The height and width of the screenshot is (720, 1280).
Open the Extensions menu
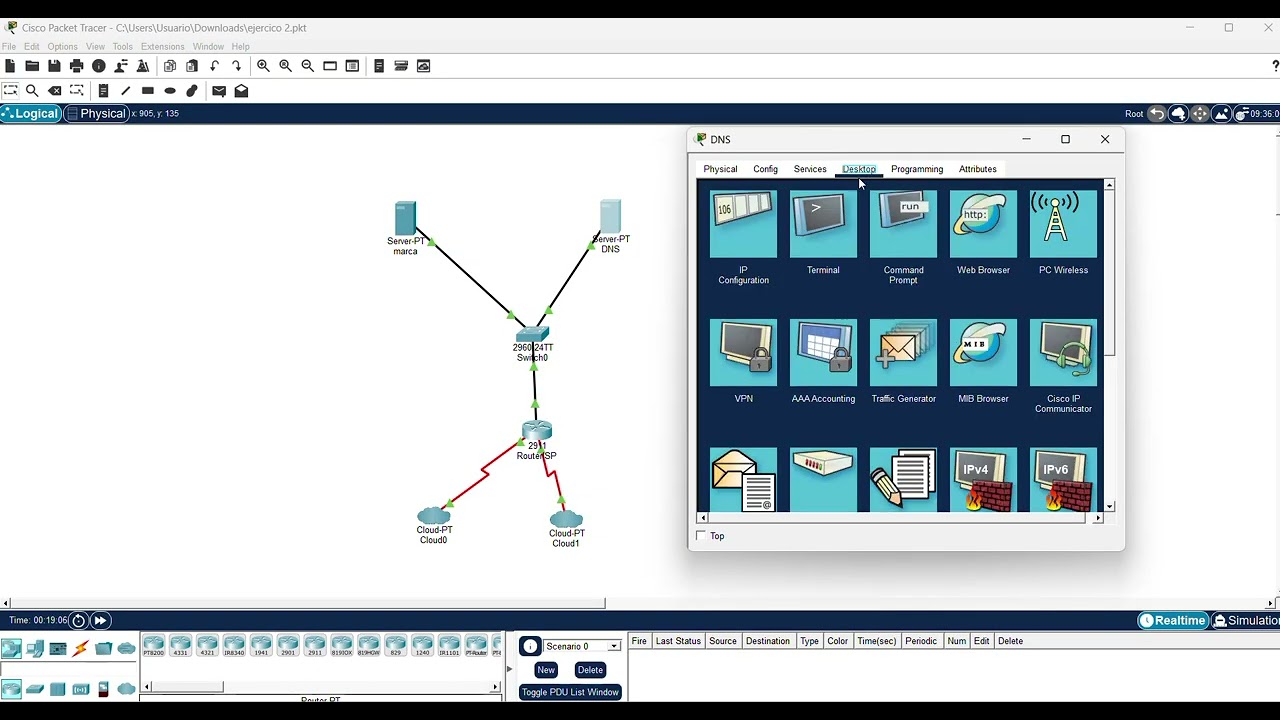tap(162, 47)
